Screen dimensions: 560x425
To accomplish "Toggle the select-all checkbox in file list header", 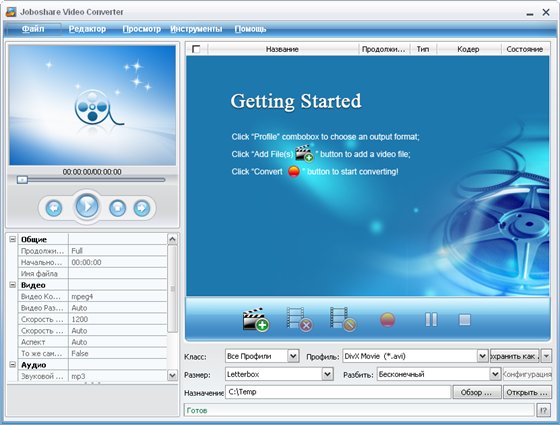I will pyautogui.click(x=196, y=49).
